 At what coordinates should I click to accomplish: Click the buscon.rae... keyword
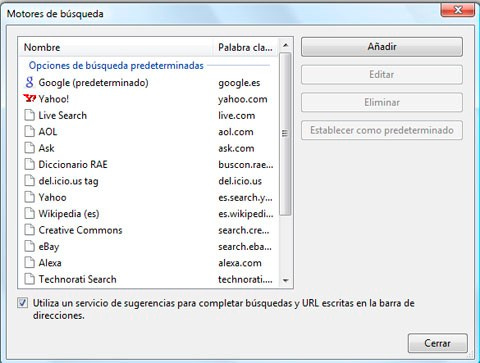tap(246, 164)
